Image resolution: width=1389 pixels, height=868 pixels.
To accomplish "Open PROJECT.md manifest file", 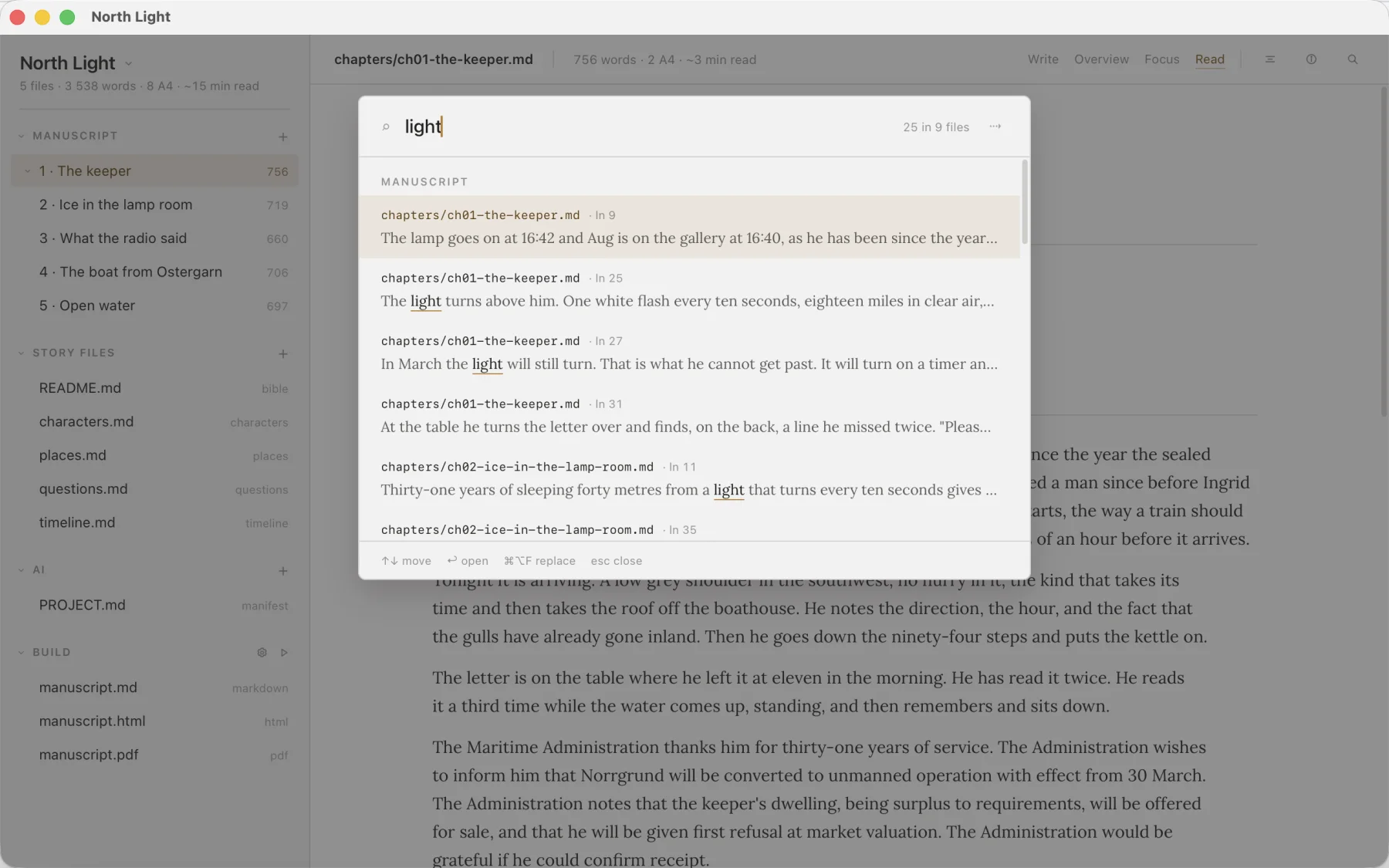I will click(x=154, y=605).
